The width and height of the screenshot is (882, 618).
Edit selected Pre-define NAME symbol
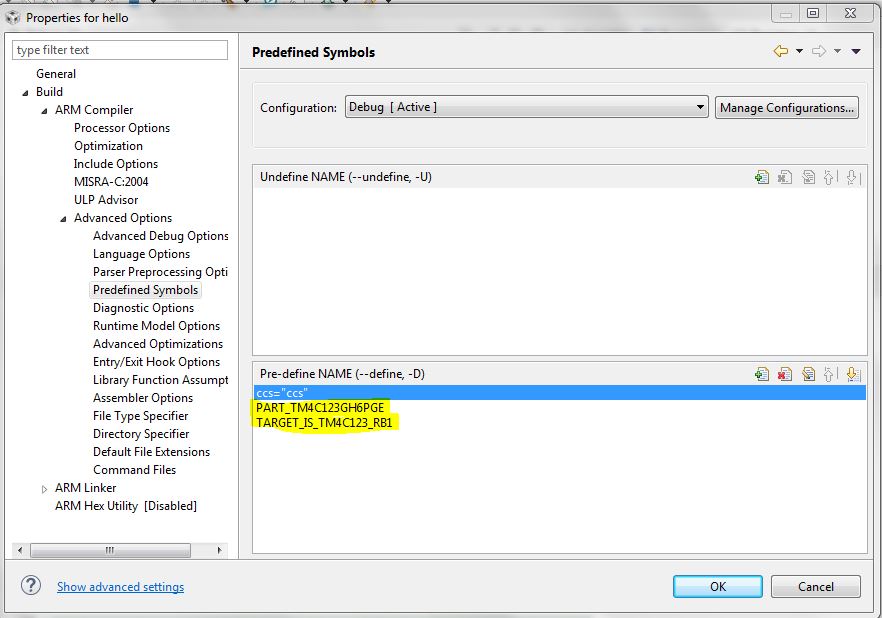click(x=808, y=374)
